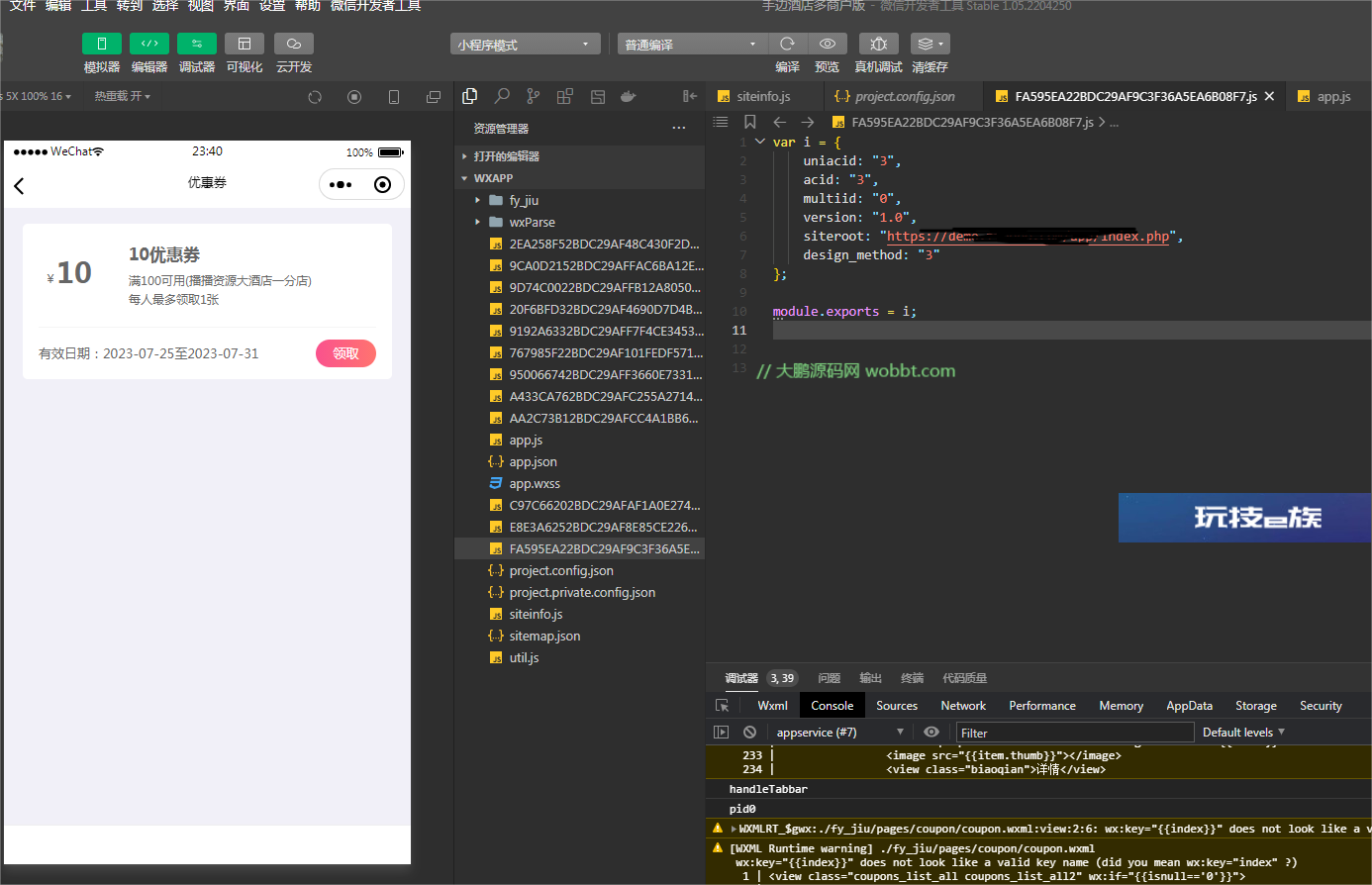The height and width of the screenshot is (885, 1372).
Task: Click the editor navigate back arrow
Action: coord(779,122)
